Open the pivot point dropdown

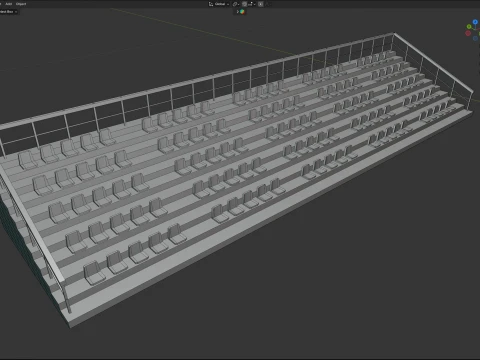pos(236,4)
